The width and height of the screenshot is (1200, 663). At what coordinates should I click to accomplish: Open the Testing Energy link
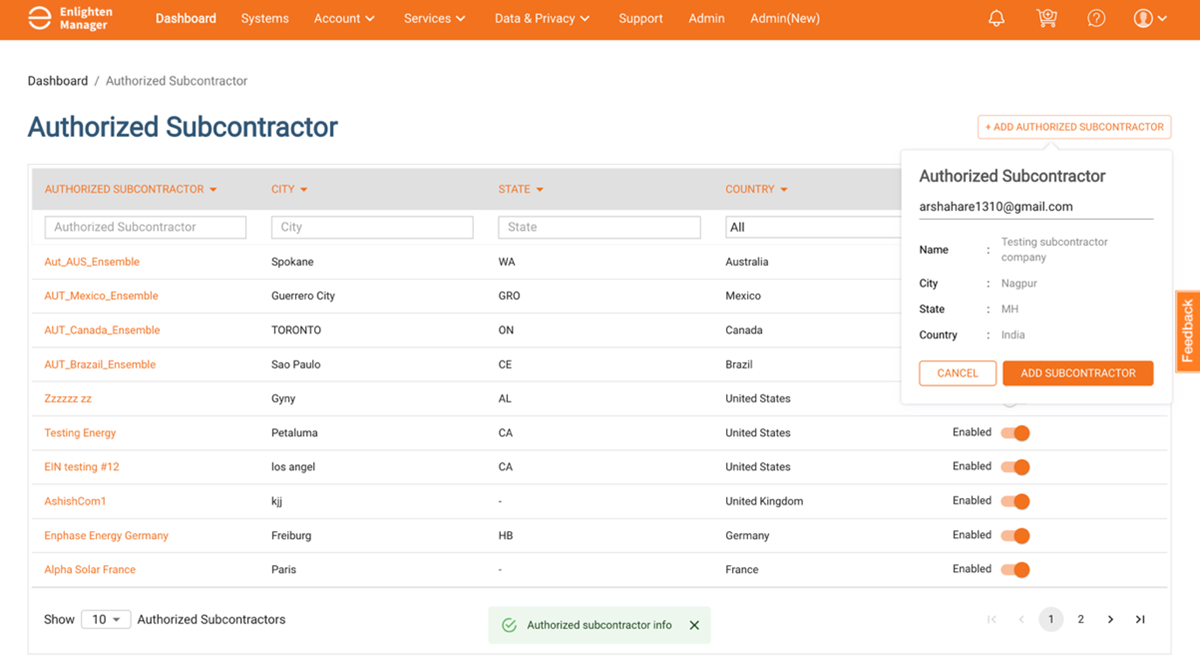coord(80,433)
